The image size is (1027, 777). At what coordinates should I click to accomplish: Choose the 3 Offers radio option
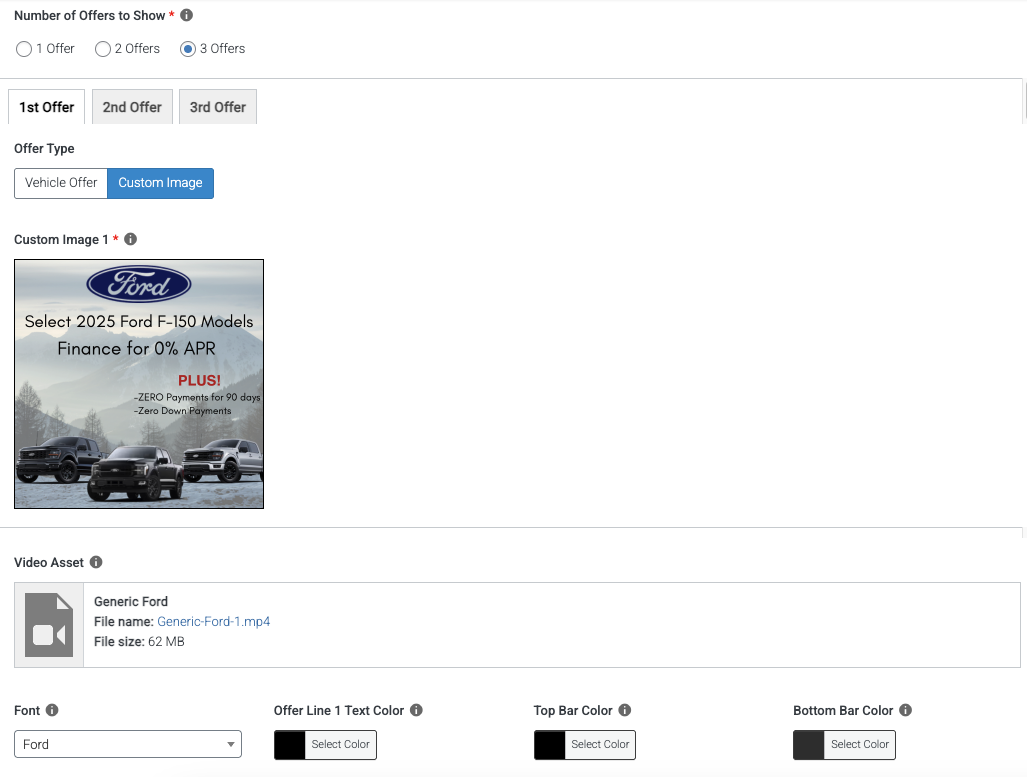tap(188, 49)
